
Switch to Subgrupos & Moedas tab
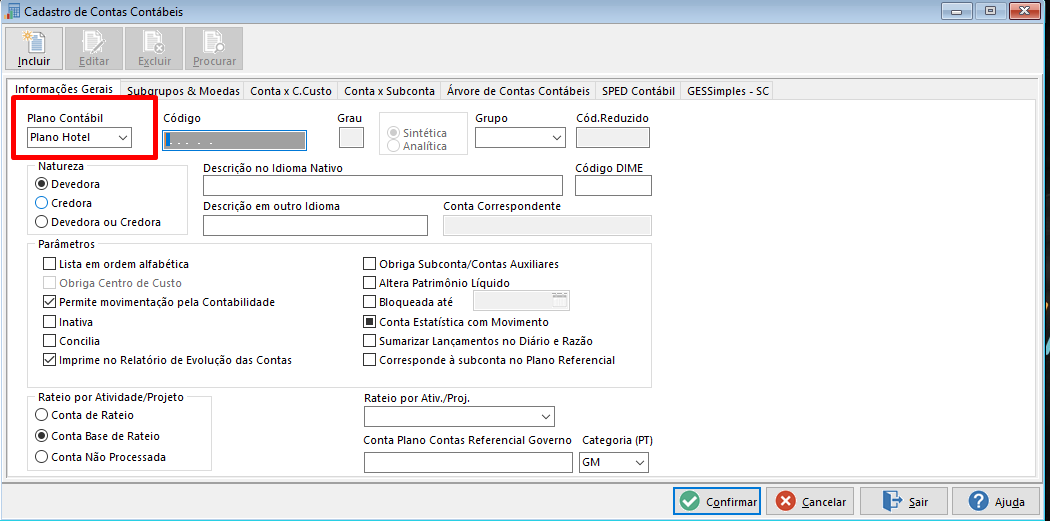point(183,91)
